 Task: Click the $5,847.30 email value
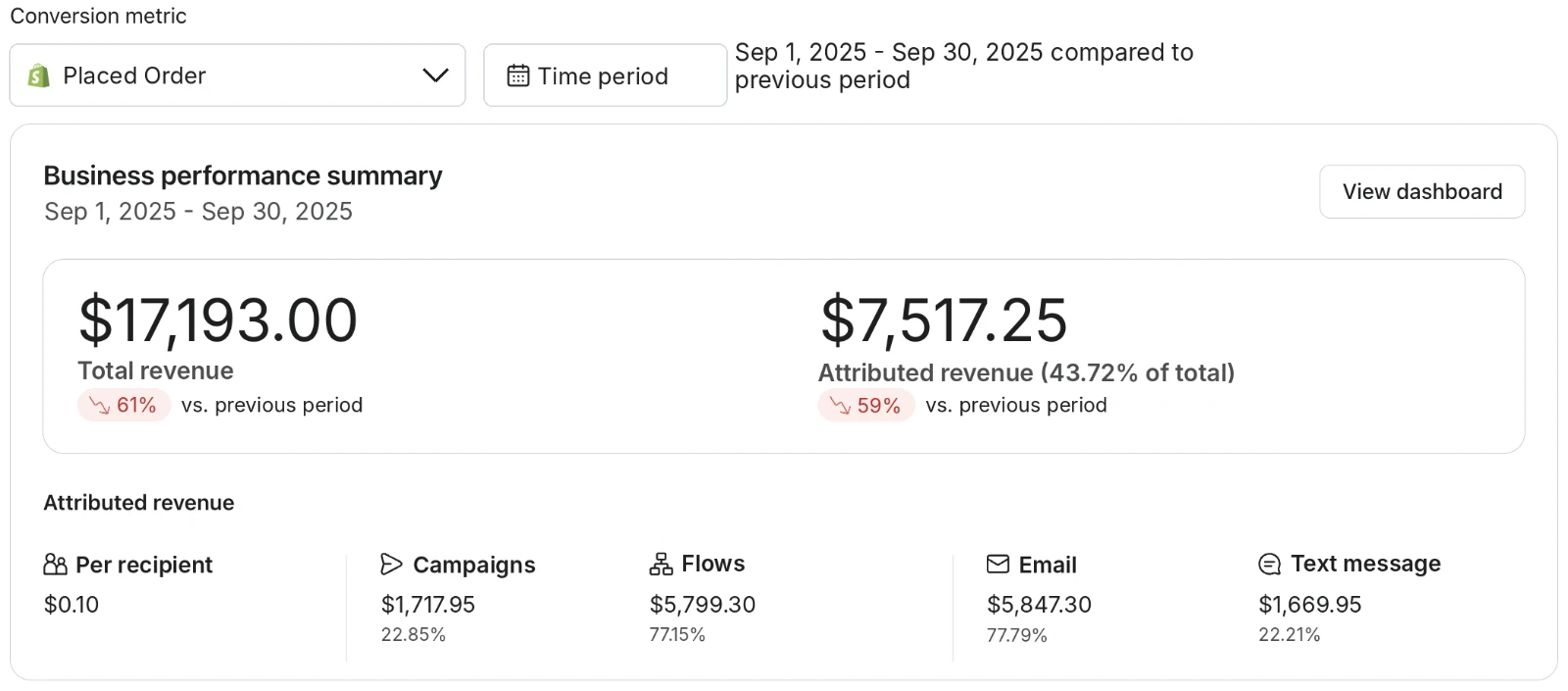pyautogui.click(x=1039, y=605)
